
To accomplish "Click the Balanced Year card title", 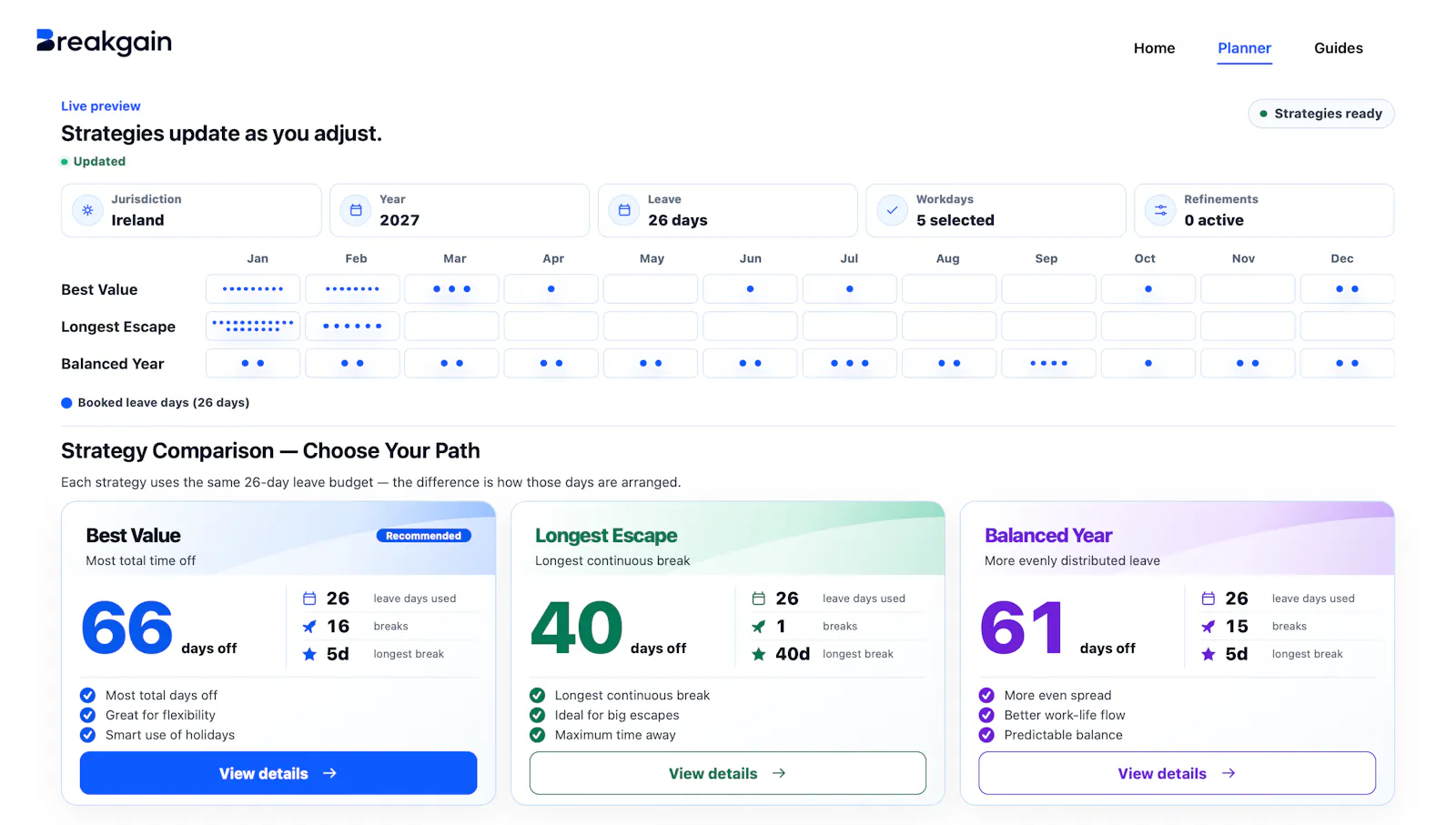I will (1048, 536).
